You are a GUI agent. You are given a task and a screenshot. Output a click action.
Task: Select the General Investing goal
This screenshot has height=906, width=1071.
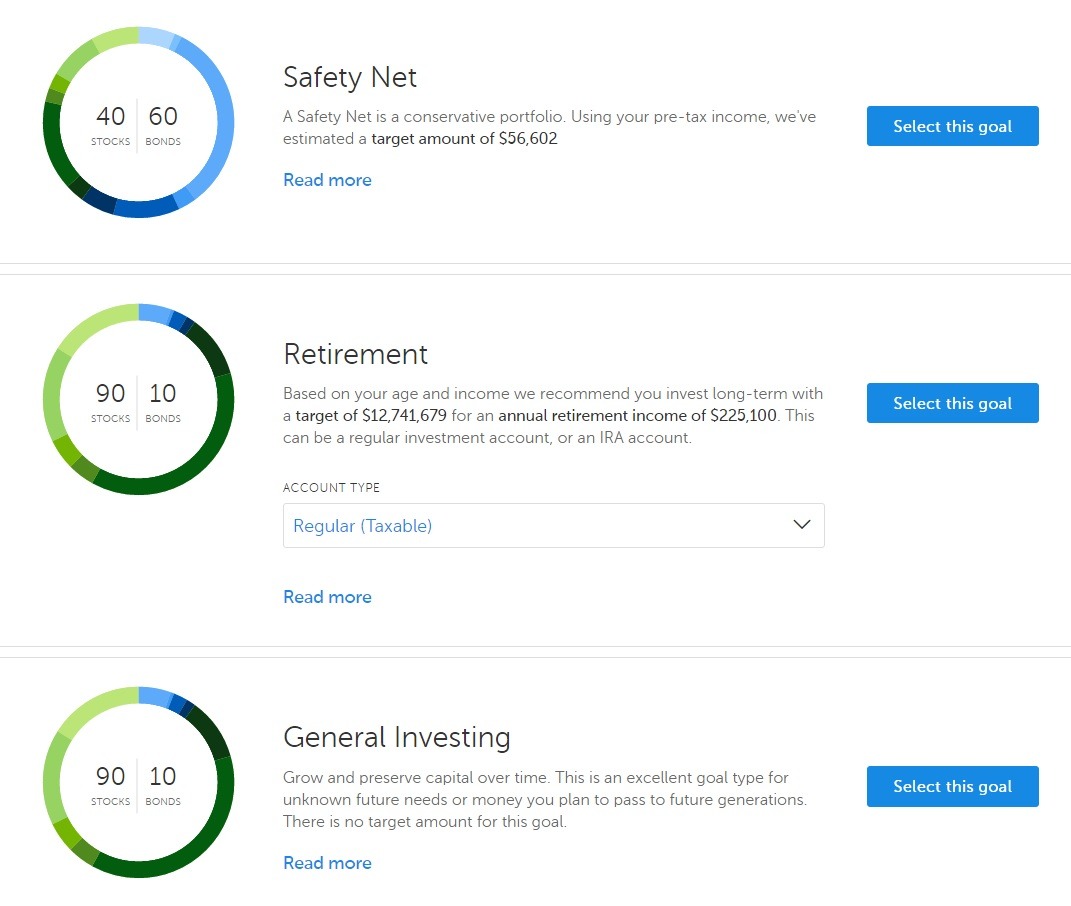(952, 786)
